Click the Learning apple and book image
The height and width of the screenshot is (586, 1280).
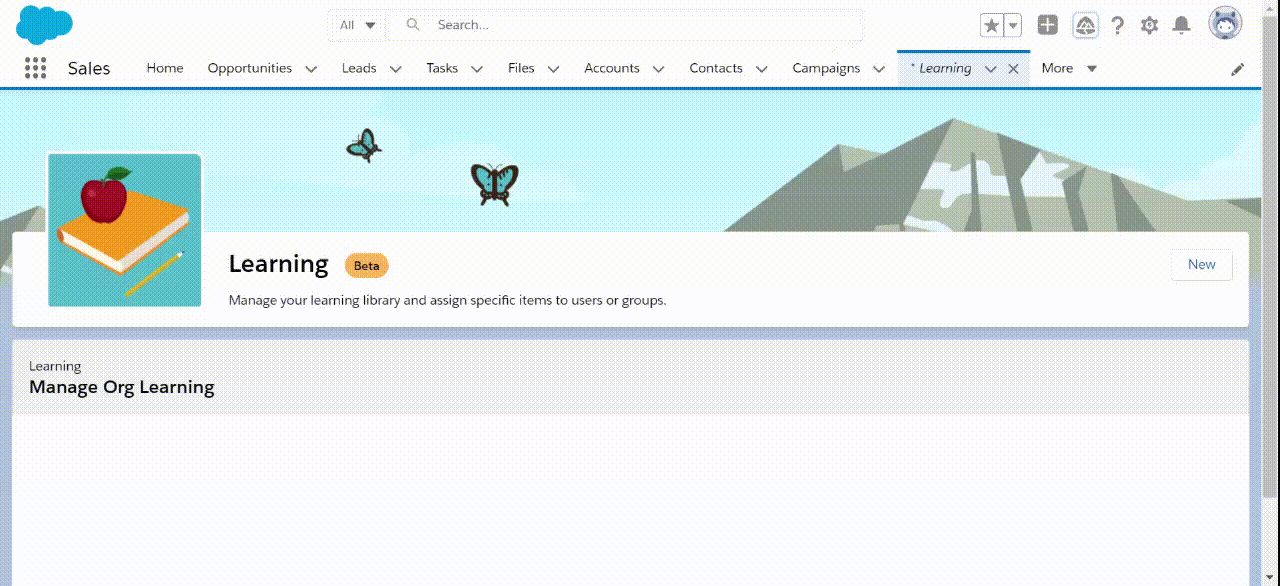[124, 230]
